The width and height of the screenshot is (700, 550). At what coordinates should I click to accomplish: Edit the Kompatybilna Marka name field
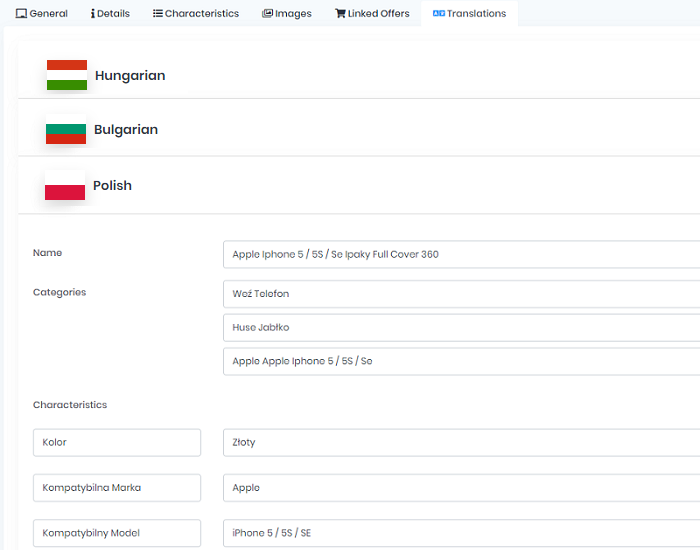tap(117, 488)
